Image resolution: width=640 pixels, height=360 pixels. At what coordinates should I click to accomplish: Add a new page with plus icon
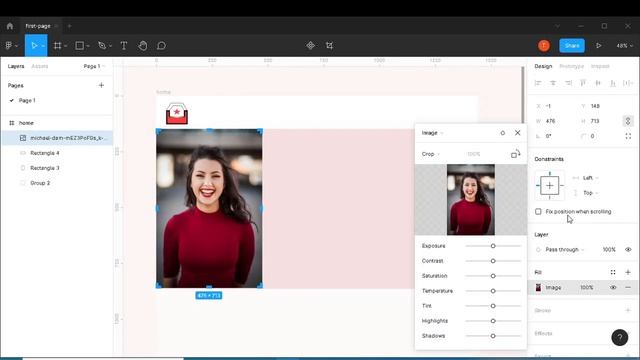(x=101, y=85)
